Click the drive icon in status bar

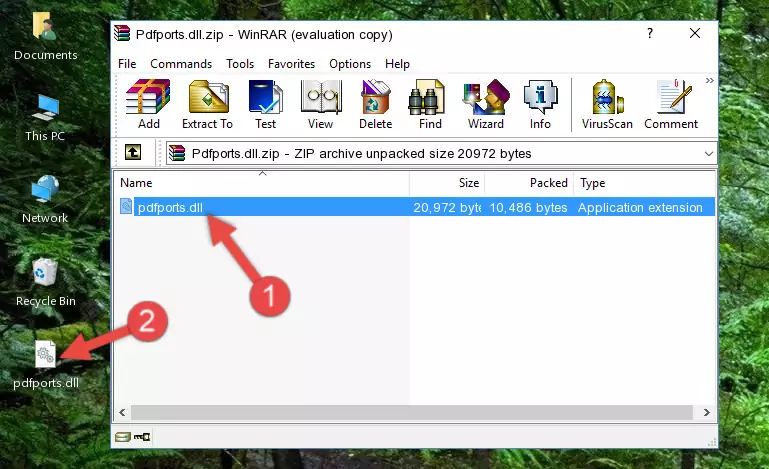pyautogui.click(x=123, y=437)
